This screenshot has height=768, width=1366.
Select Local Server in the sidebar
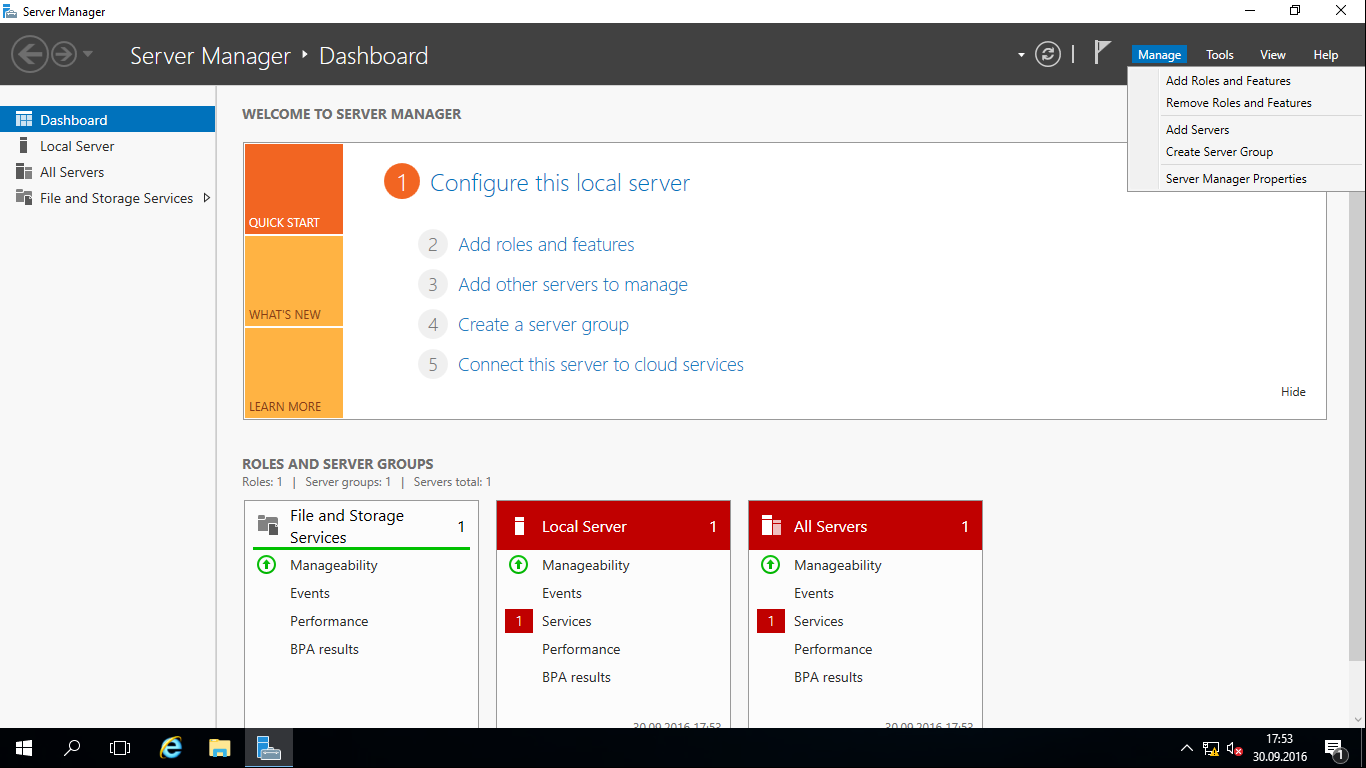pyautogui.click(x=107, y=146)
